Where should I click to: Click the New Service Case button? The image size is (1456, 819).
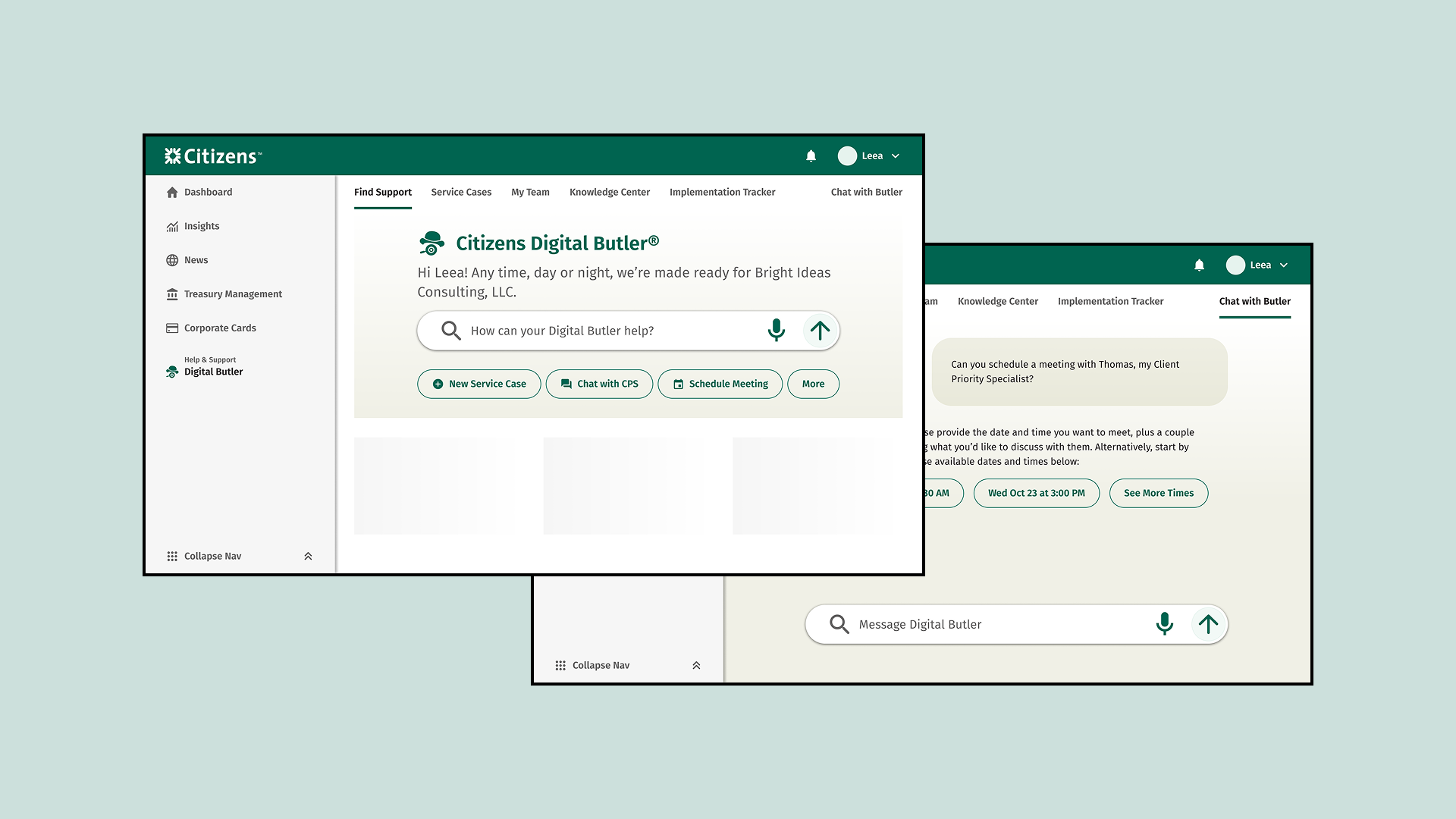click(479, 384)
